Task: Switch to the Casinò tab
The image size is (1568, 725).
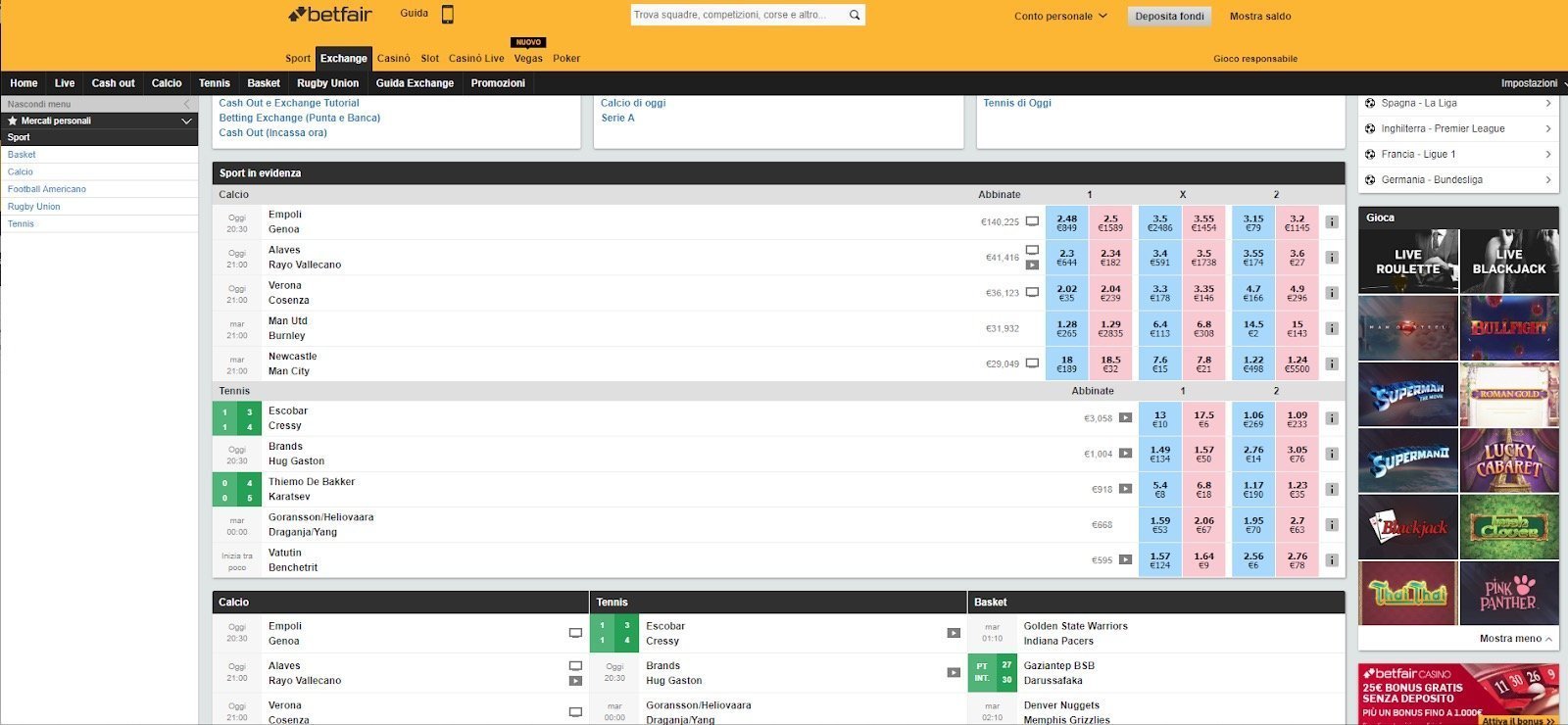Action: tap(393, 58)
